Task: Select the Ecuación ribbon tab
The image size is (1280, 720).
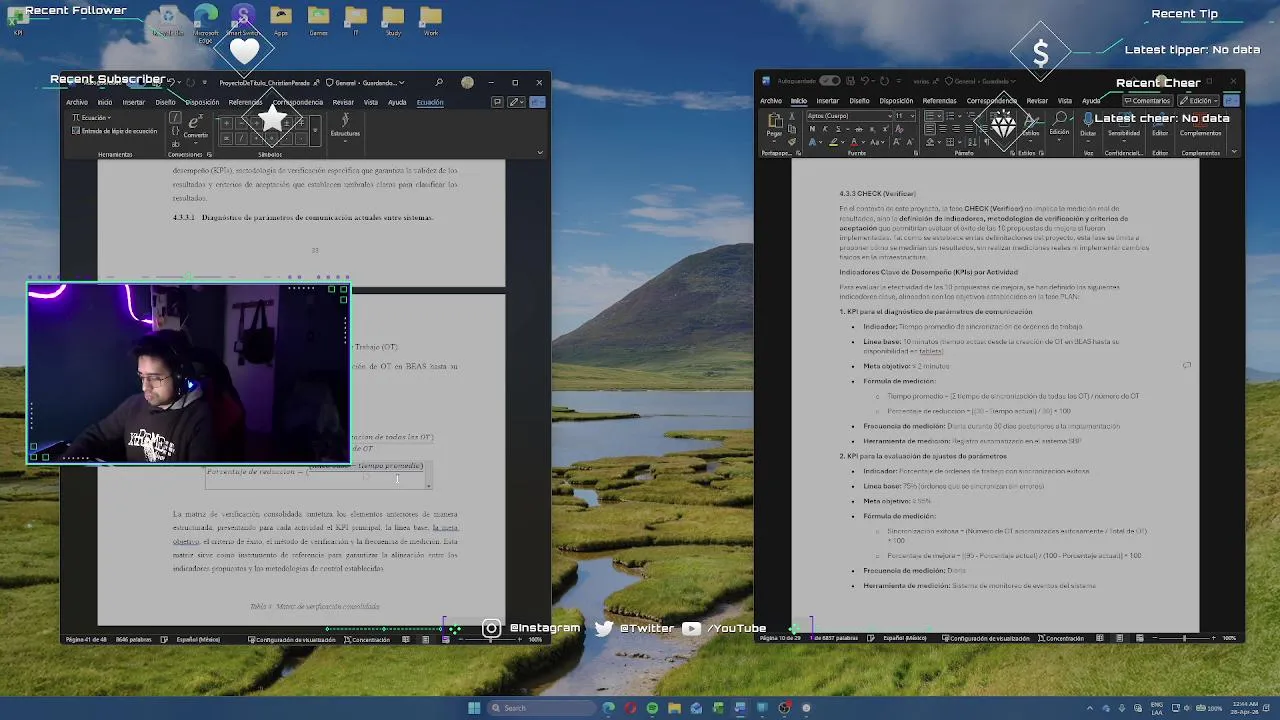Action: (x=430, y=102)
